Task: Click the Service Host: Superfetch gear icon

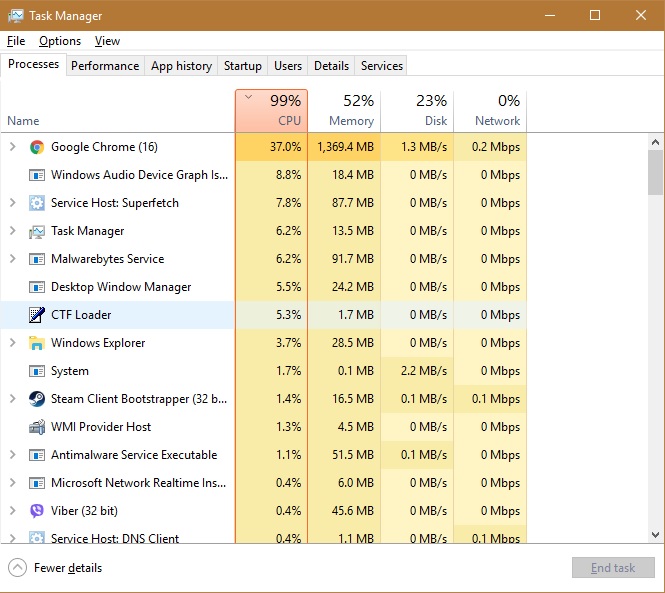Action: (x=37, y=203)
